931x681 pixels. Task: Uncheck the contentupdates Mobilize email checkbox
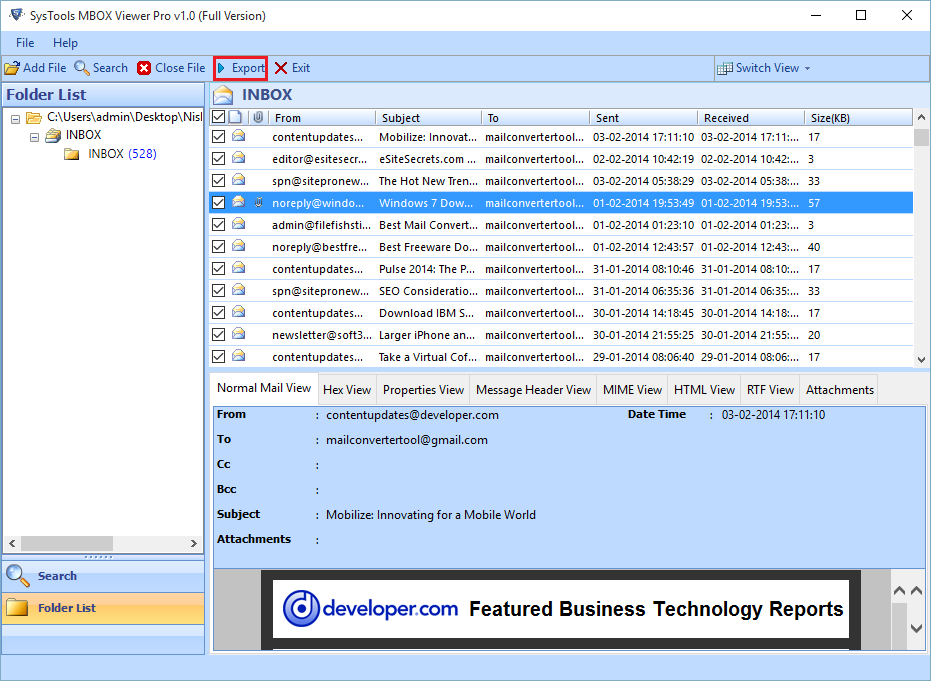(218, 137)
